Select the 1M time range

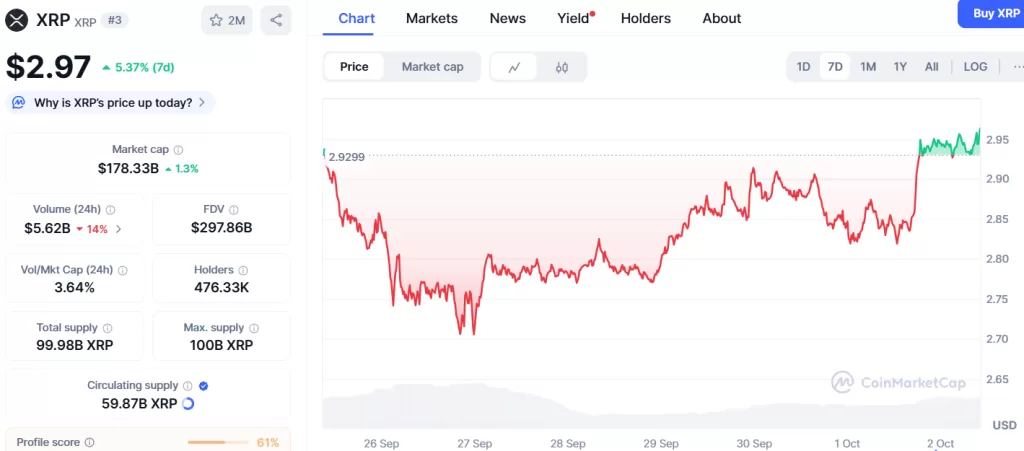(x=868, y=67)
